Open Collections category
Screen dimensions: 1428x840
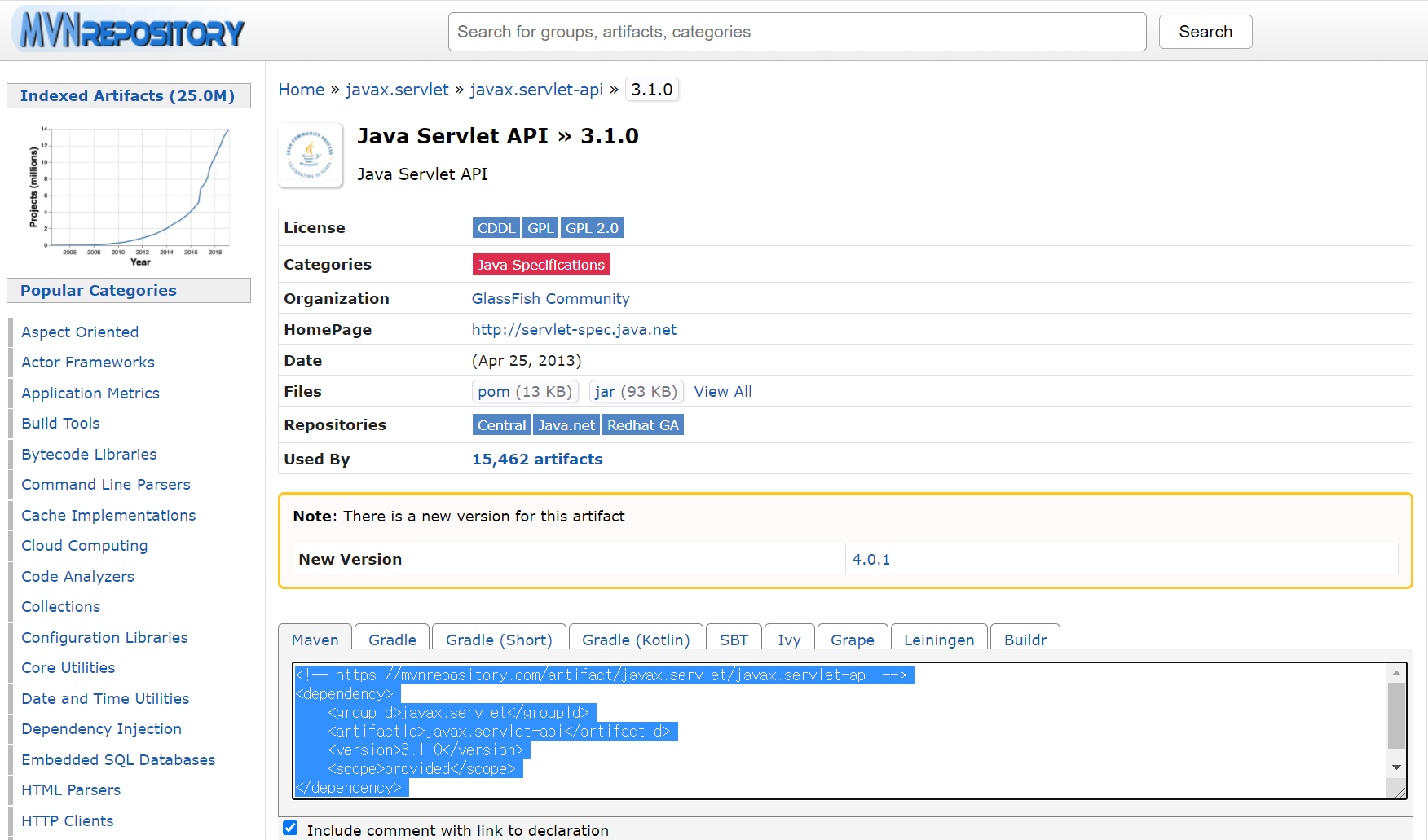pos(61,607)
